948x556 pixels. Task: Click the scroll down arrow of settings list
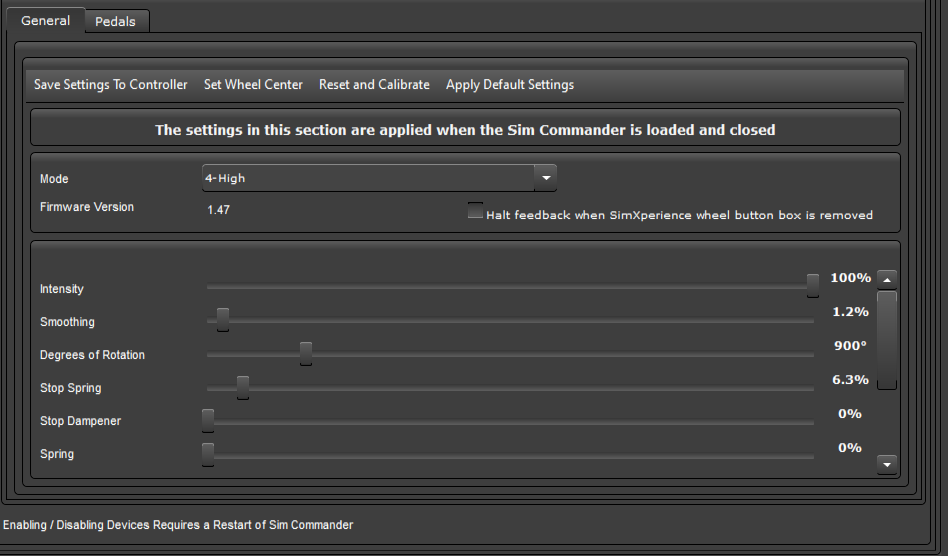[887, 465]
